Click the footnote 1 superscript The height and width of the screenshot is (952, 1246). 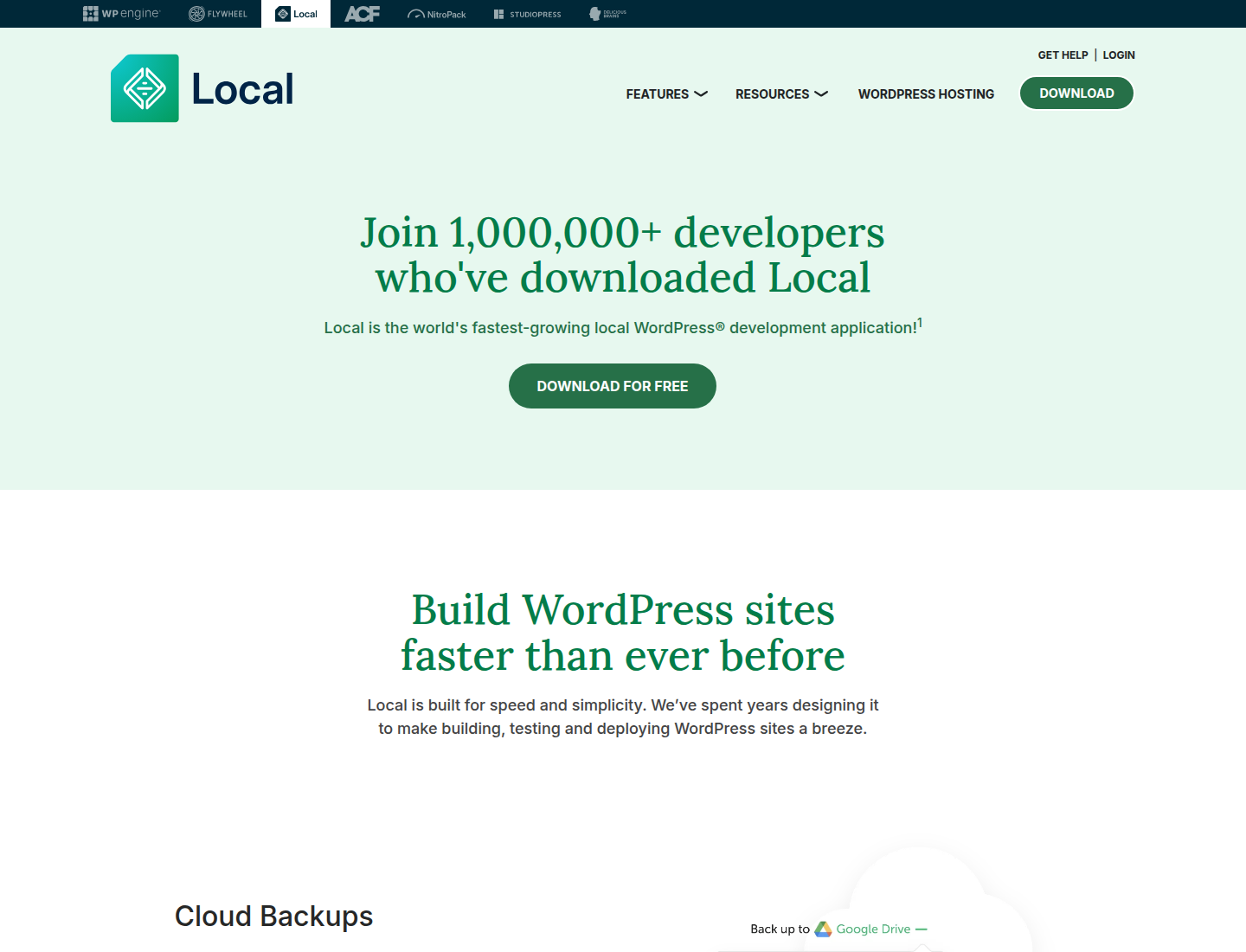920,323
